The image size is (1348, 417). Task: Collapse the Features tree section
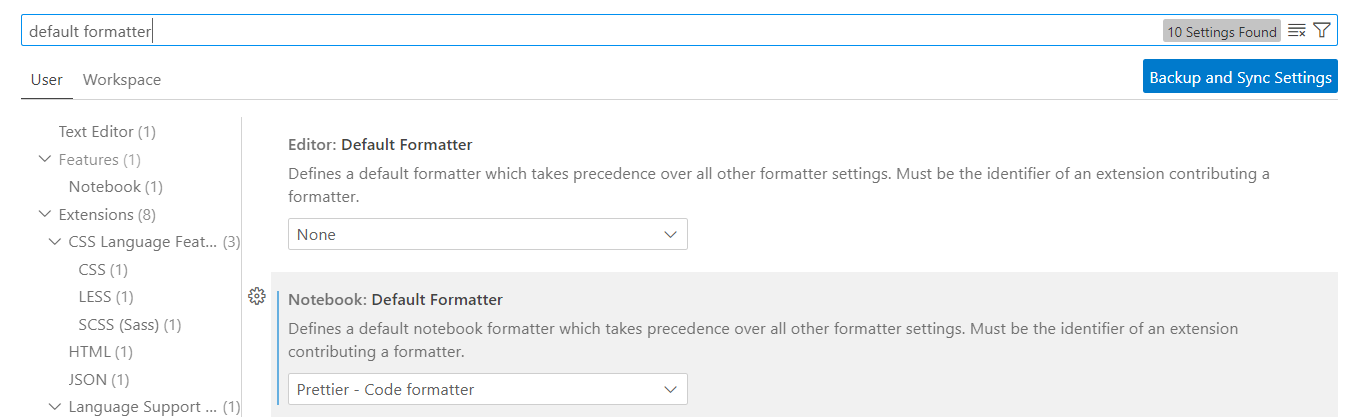pos(45,159)
